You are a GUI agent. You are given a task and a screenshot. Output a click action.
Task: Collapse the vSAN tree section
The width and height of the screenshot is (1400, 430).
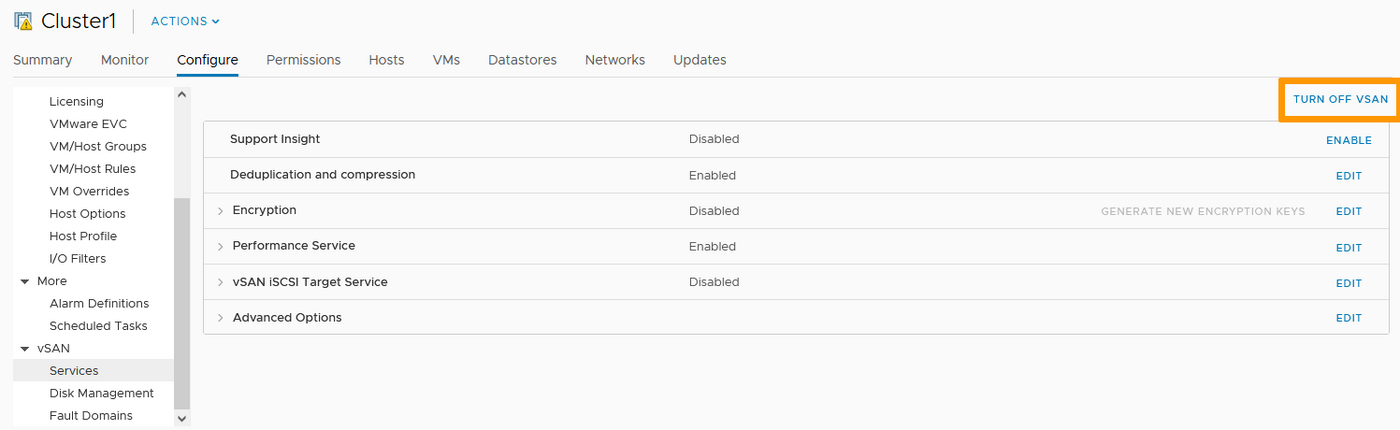pos(25,349)
